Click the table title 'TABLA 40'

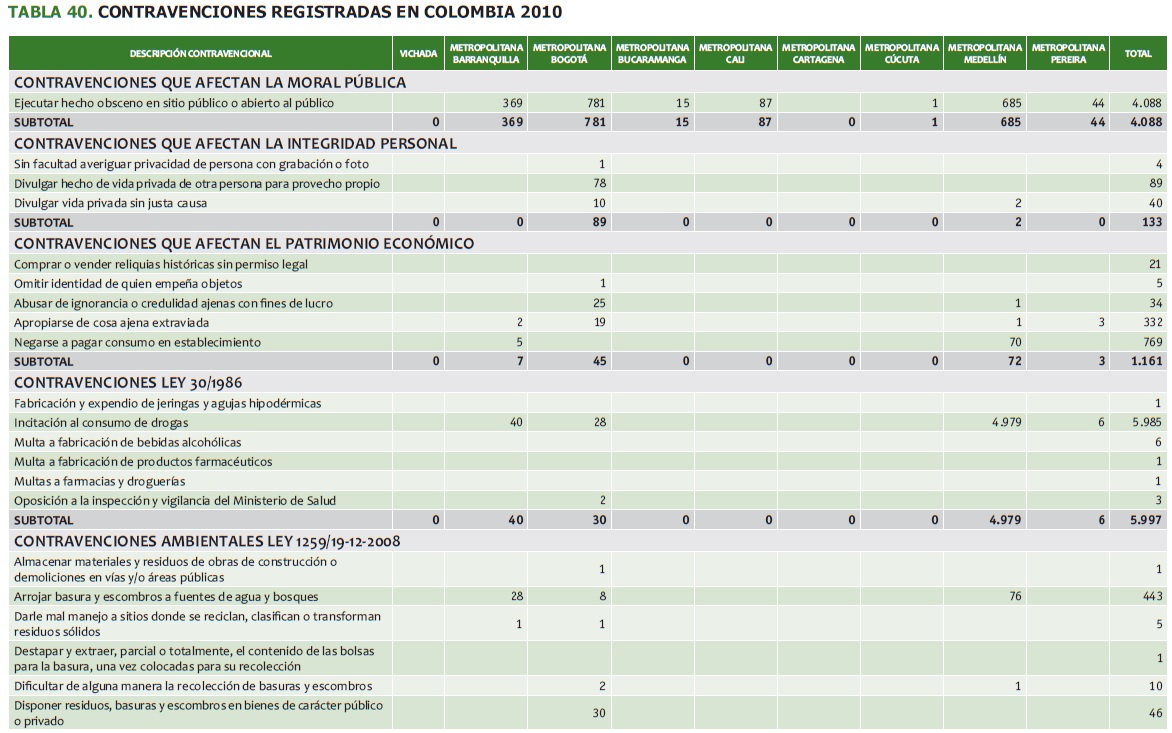coord(50,13)
